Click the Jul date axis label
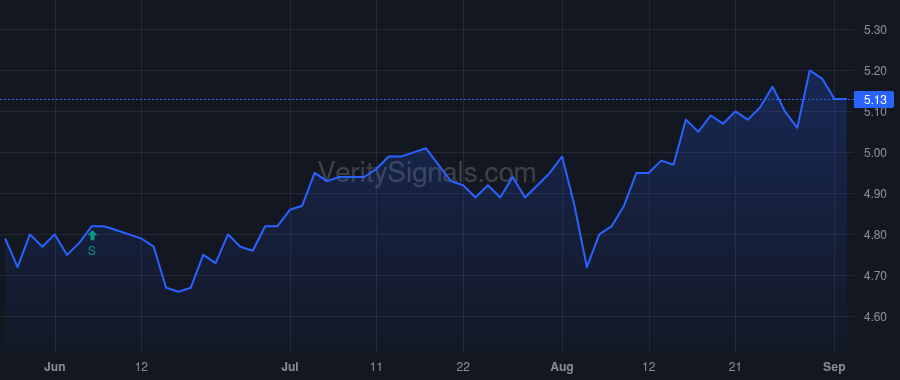Image resolution: width=900 pixels, height=380 pixels. point(290,367)
